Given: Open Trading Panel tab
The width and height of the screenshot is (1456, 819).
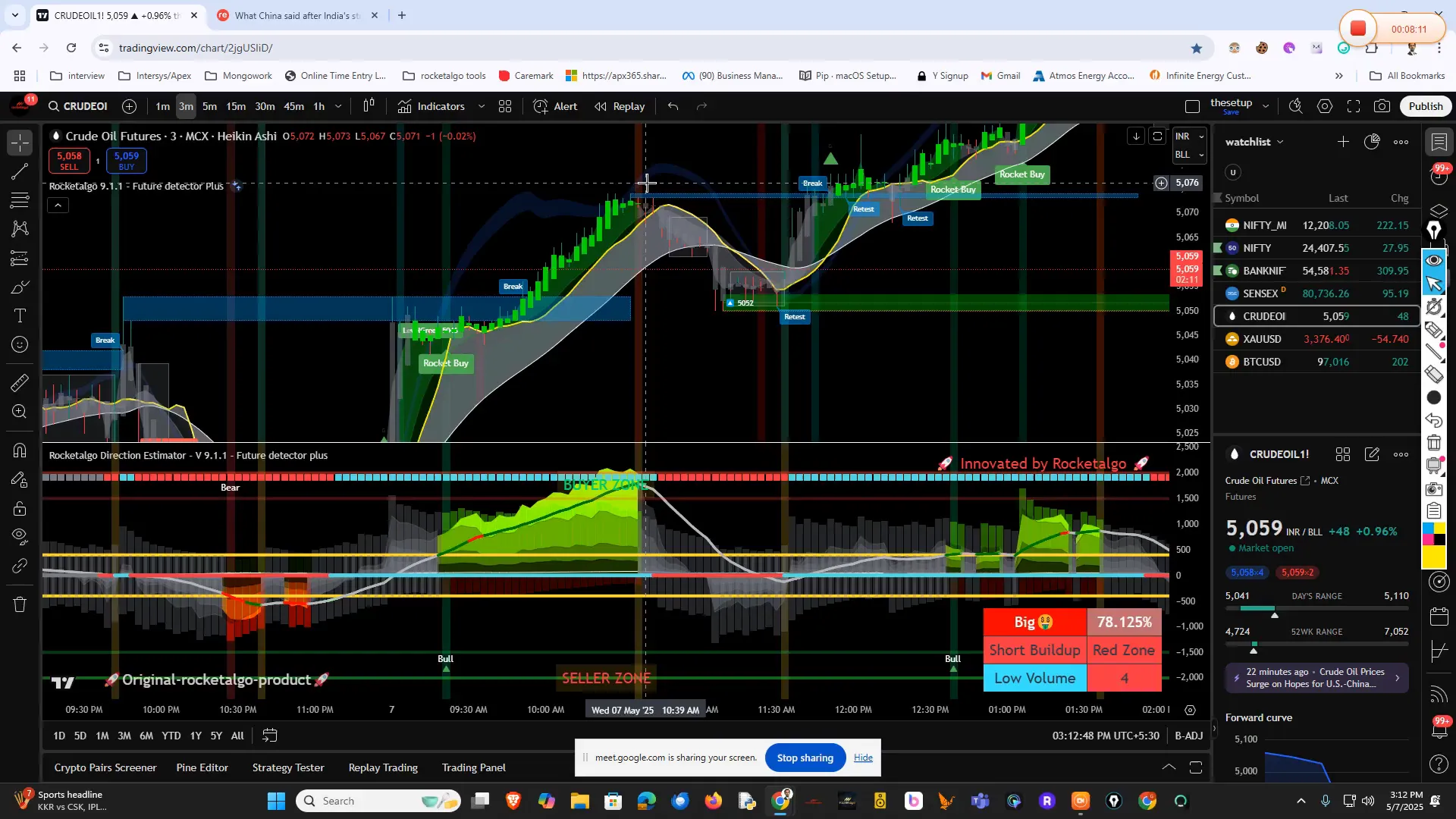Looking at the screenshot, I should (474, 767).
